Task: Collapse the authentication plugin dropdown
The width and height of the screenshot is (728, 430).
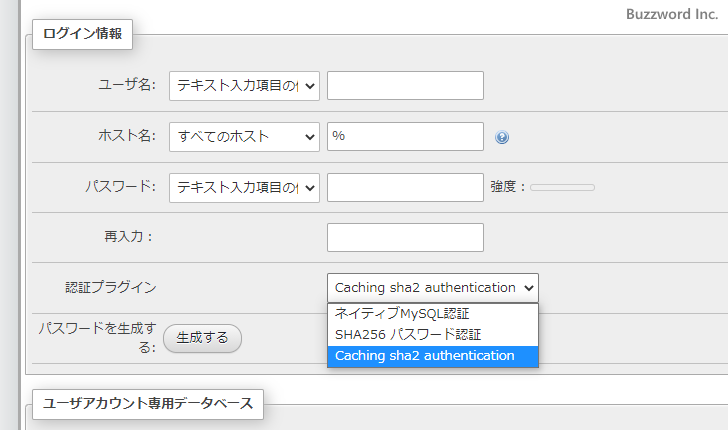Action: pyautogui.click(x=433, y=288)
